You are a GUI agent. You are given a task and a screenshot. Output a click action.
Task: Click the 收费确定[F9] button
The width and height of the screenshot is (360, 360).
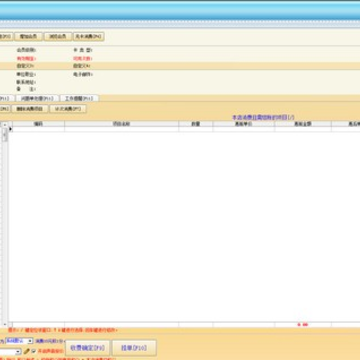[x=87, y=348]
